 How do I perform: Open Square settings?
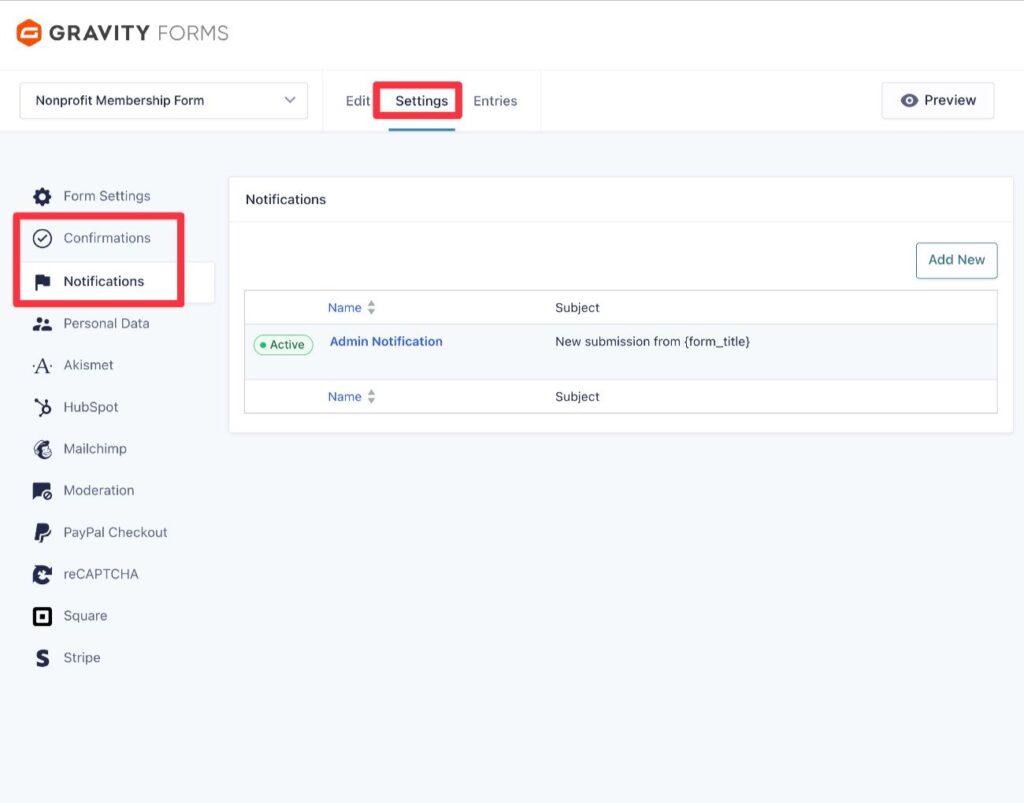click(x=86, y=616)
